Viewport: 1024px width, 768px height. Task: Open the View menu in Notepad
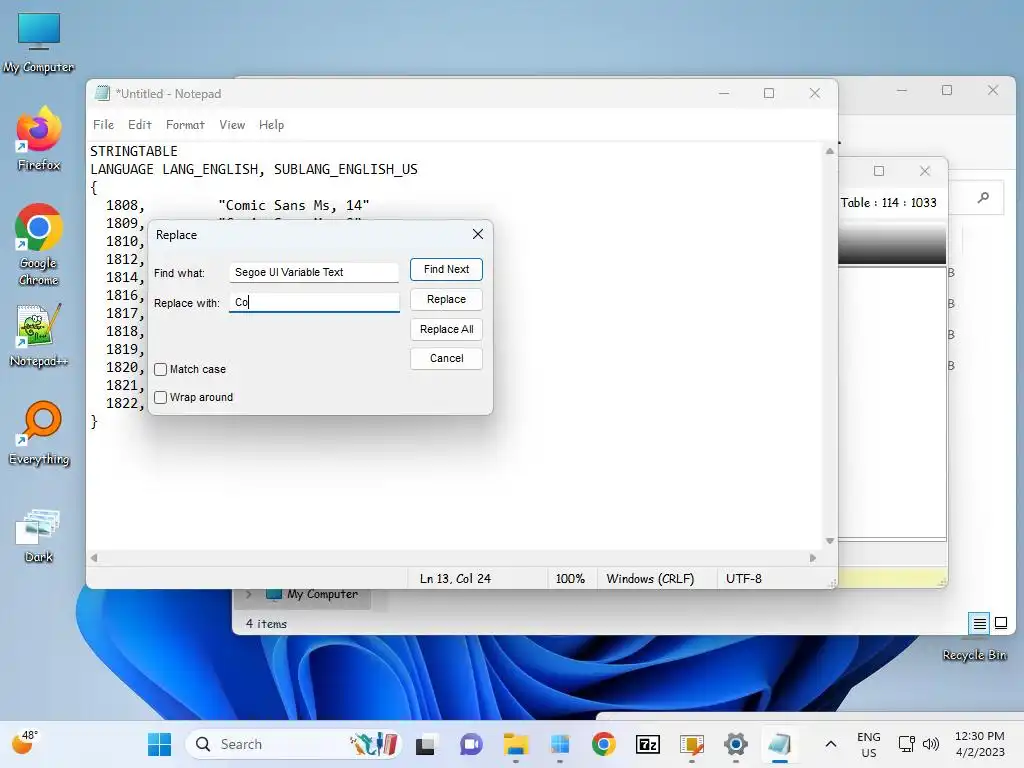[x=232, y=125]
